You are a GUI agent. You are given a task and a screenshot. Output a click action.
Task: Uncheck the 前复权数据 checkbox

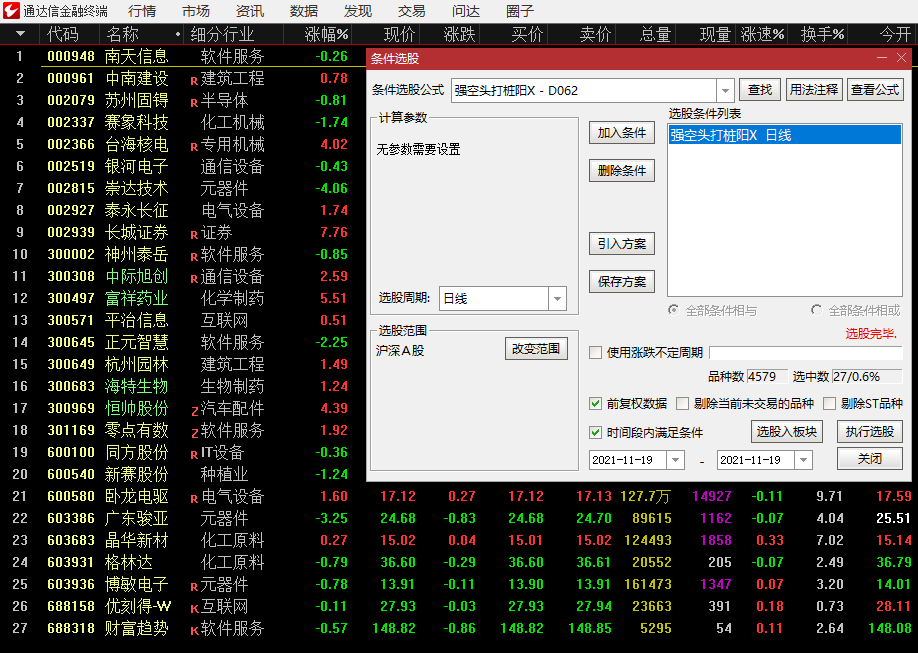click(x=596, y=404)
